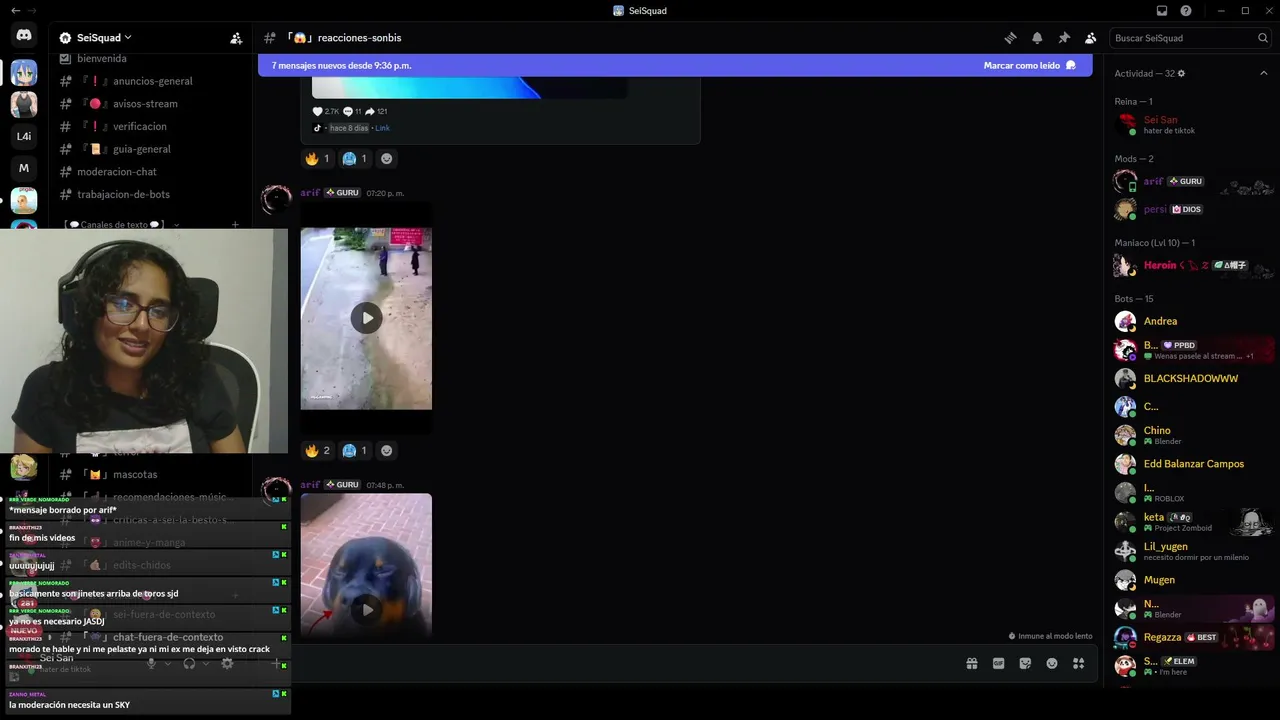Click the search magnifier icon
The height and width of the screenshot is (720, 1280).
1263,38
